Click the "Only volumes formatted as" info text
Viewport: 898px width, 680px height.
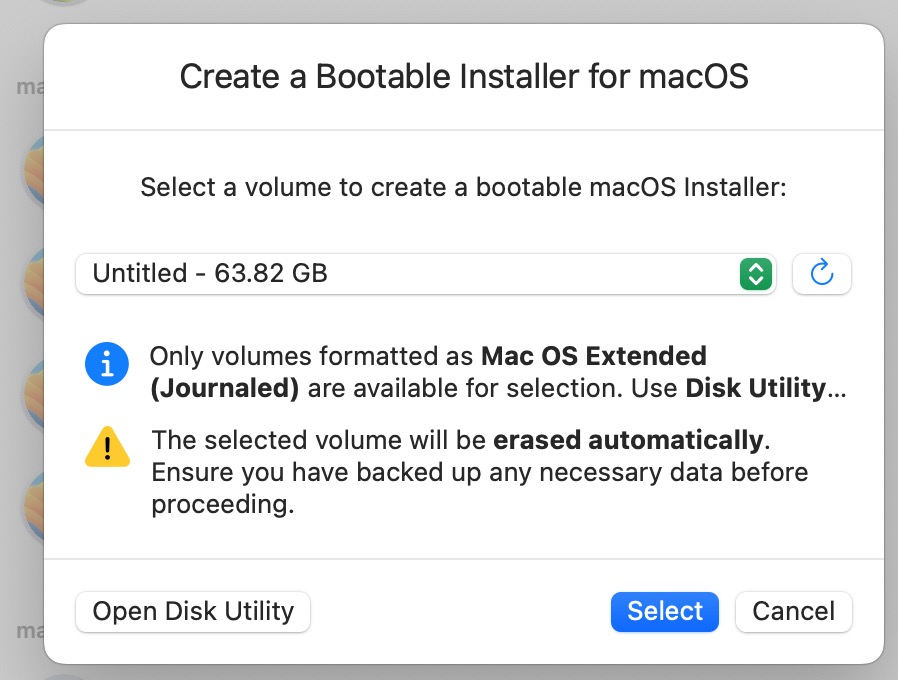(312, 356)
